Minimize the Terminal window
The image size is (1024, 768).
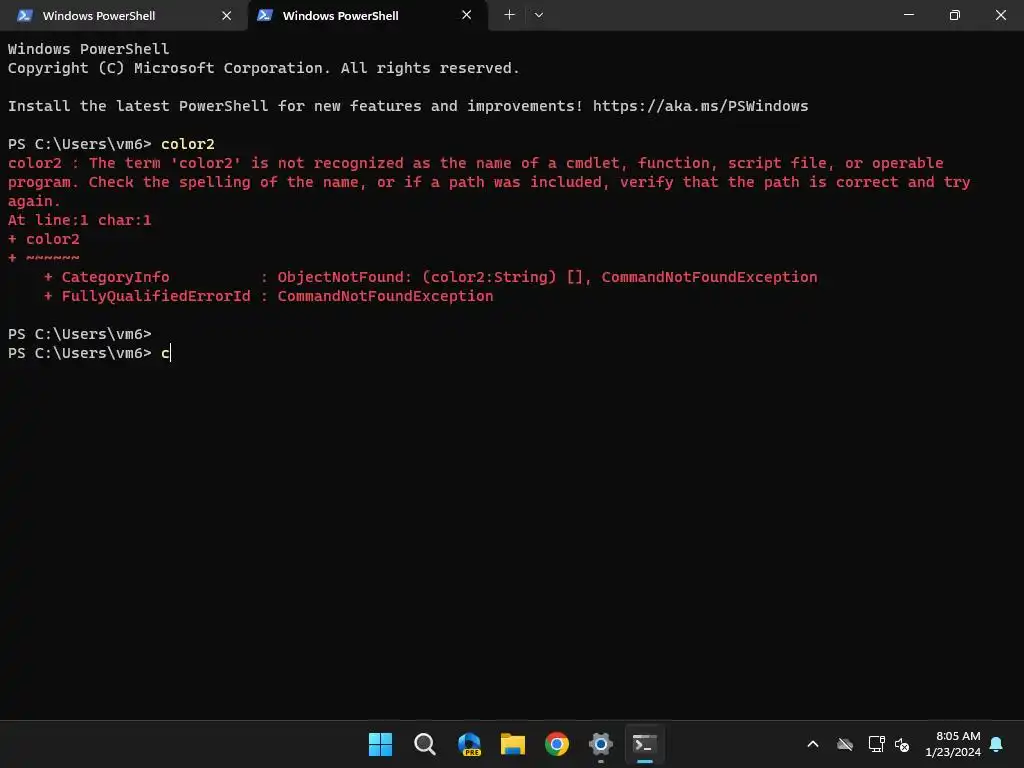click(908, 15)
